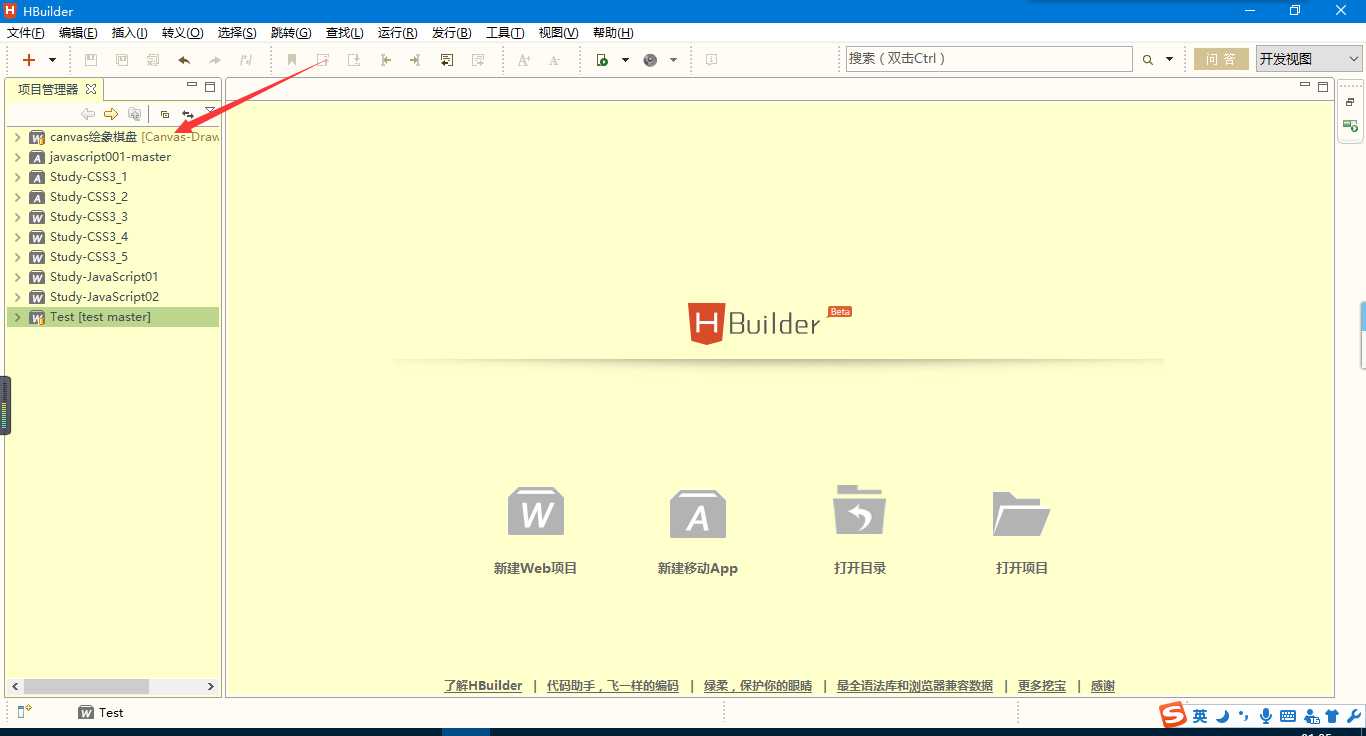Click the 新建移动App icon
Image resolution: width=1366 pixels, height=736 pixels.
[698, 513]
